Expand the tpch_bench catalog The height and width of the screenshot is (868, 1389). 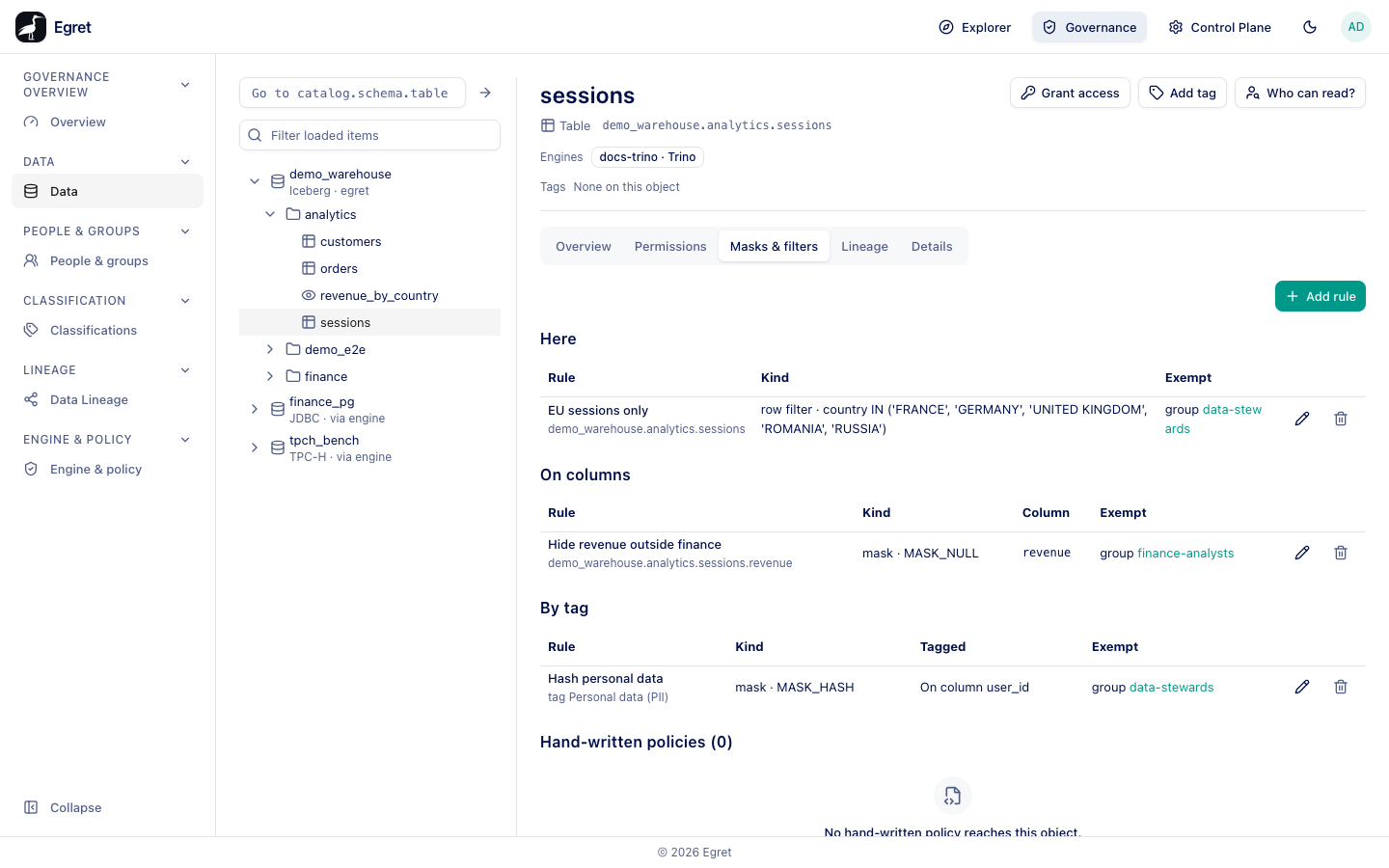coord(255,448)
